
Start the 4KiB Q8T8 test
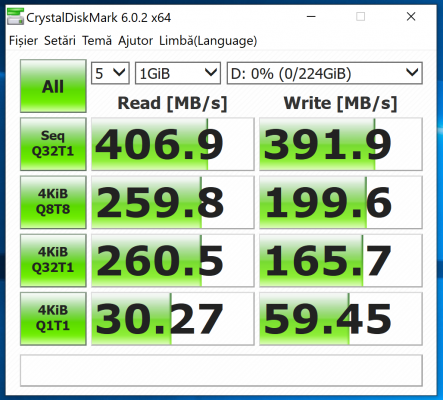point(53,202)
